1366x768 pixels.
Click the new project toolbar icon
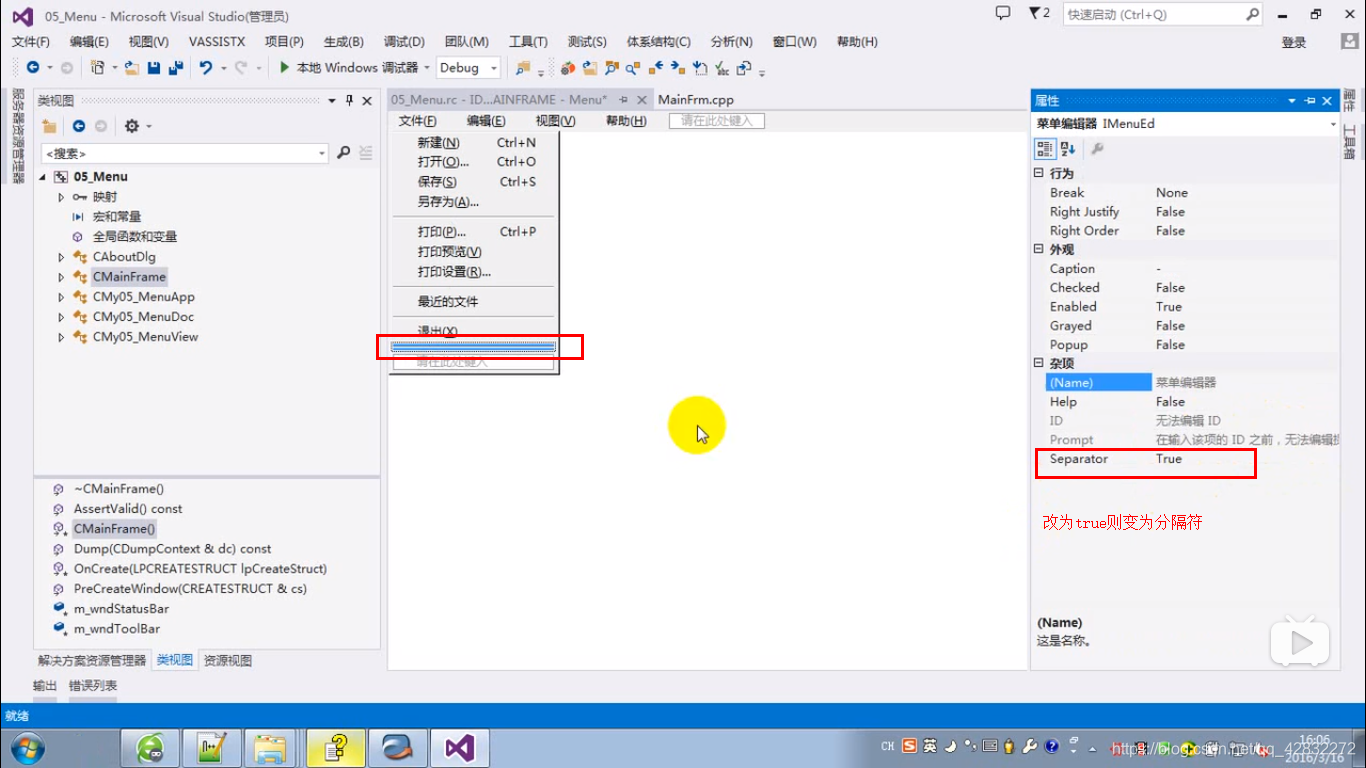point(98,68)
